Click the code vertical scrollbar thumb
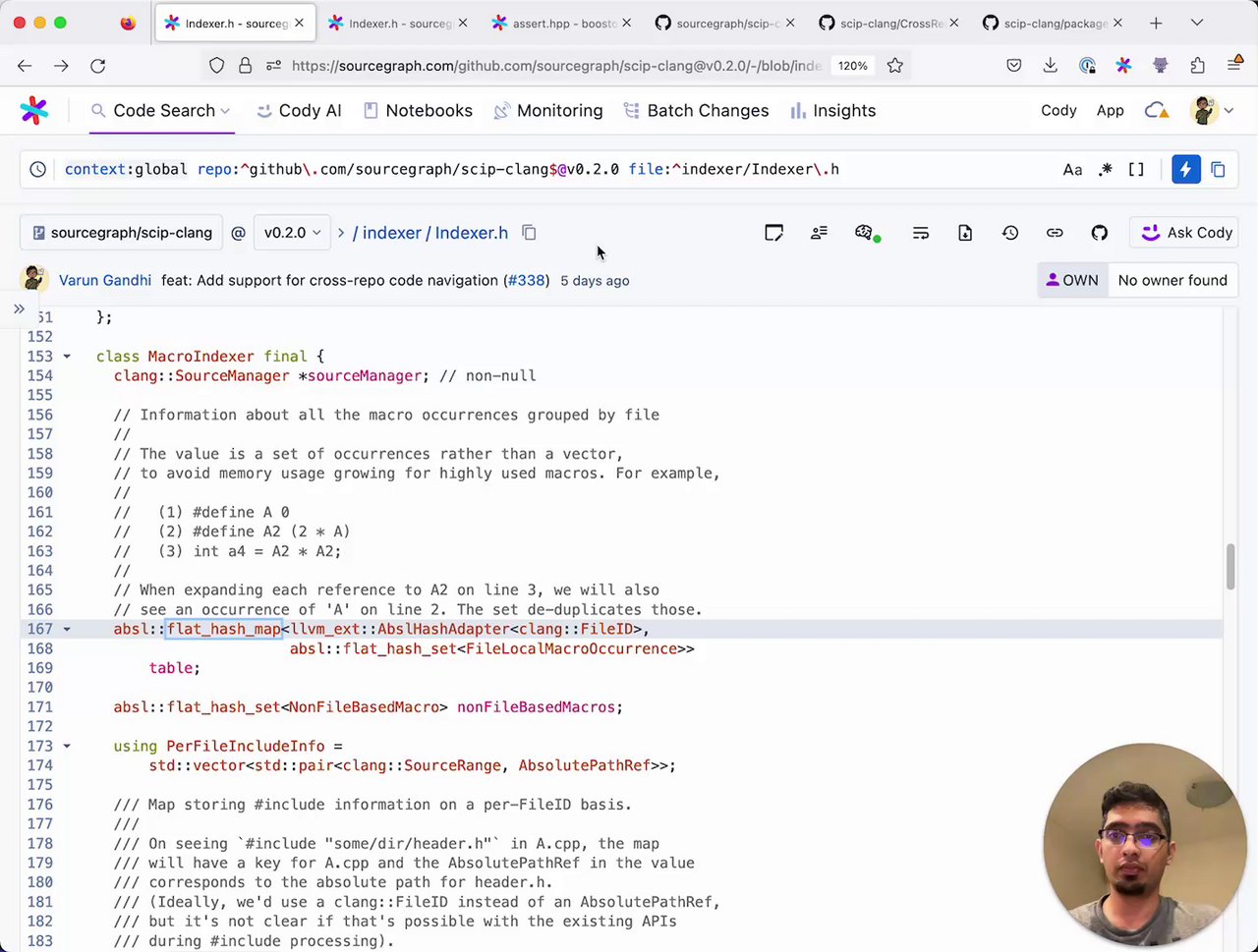 coord(1229,567)
